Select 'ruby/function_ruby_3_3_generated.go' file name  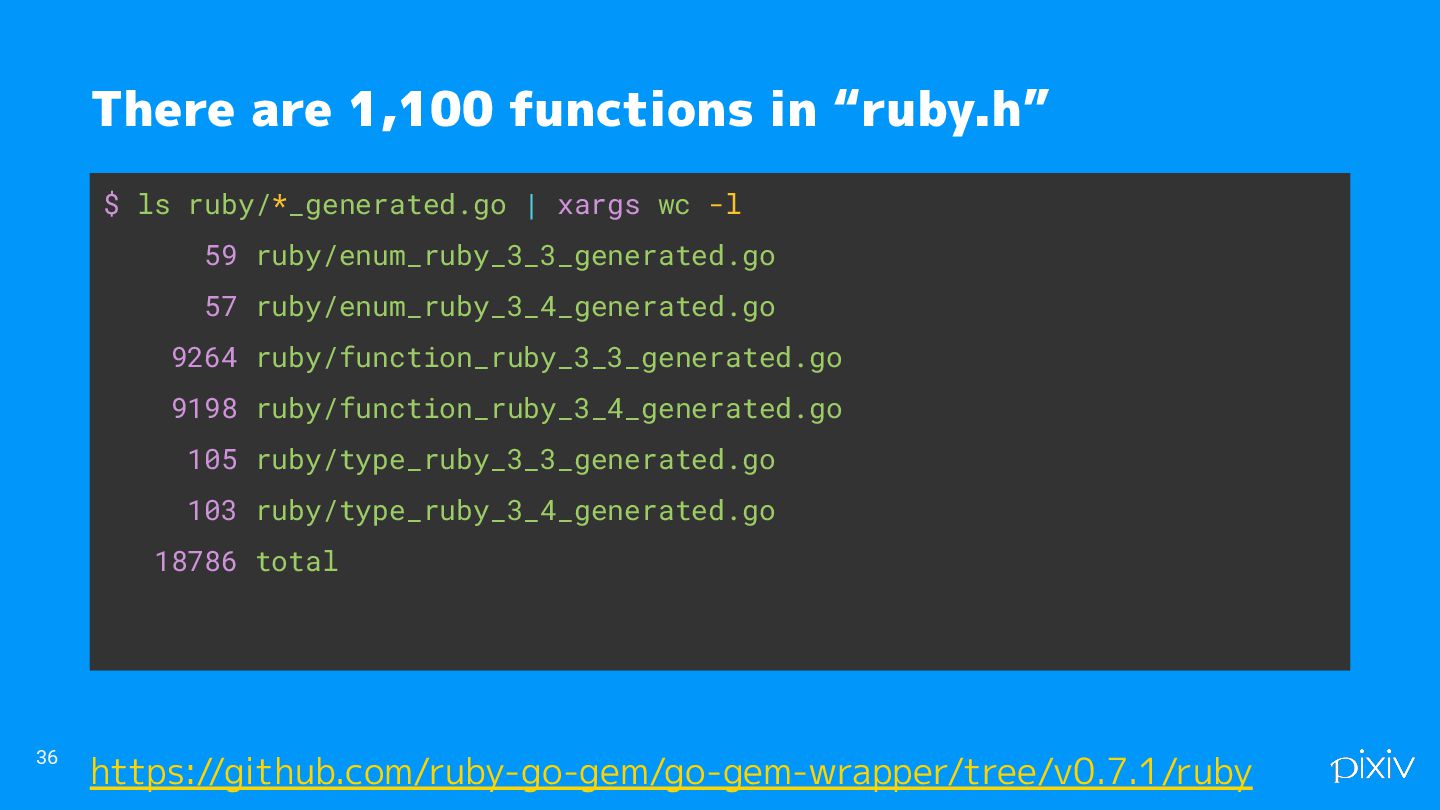549,358
